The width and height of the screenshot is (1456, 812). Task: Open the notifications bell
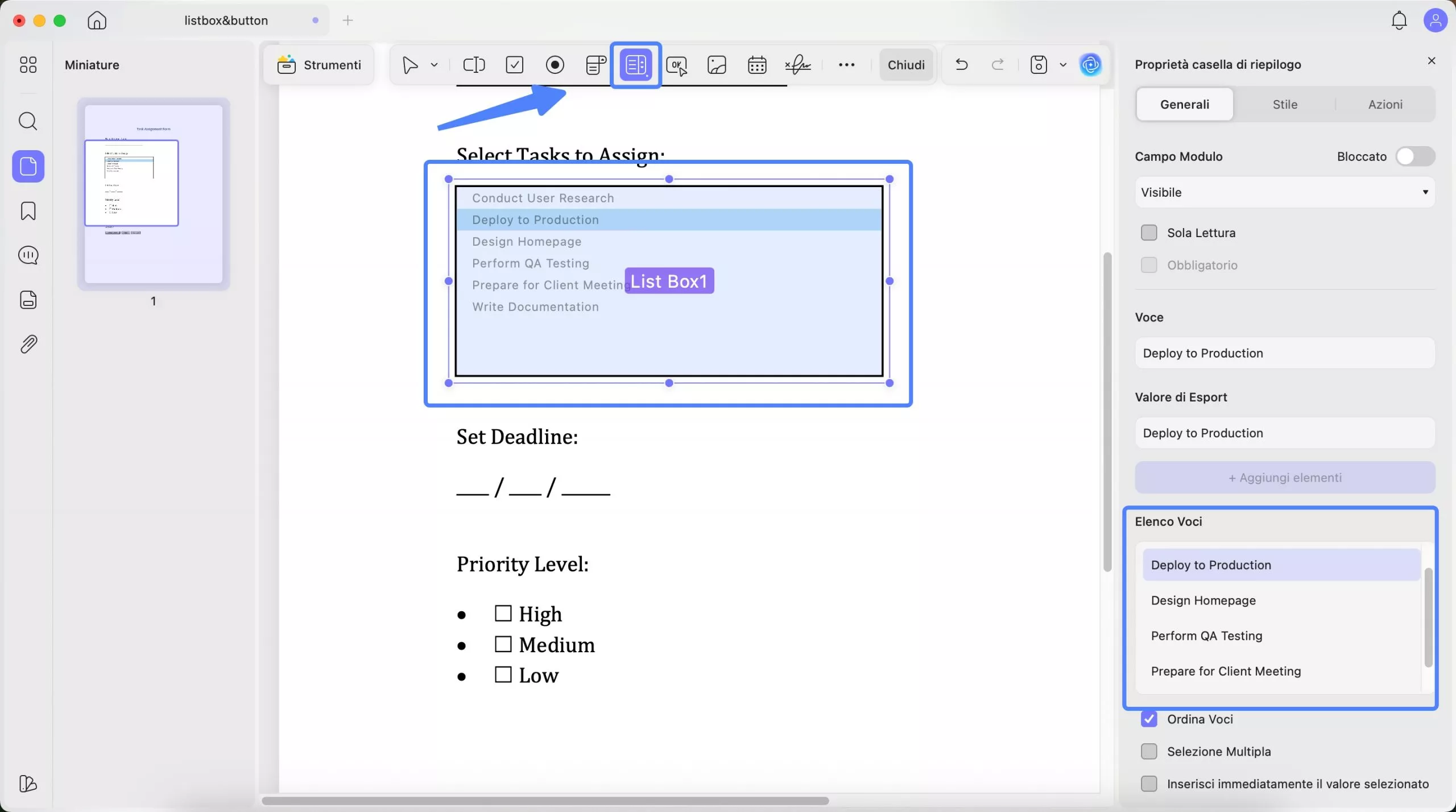1399,20
